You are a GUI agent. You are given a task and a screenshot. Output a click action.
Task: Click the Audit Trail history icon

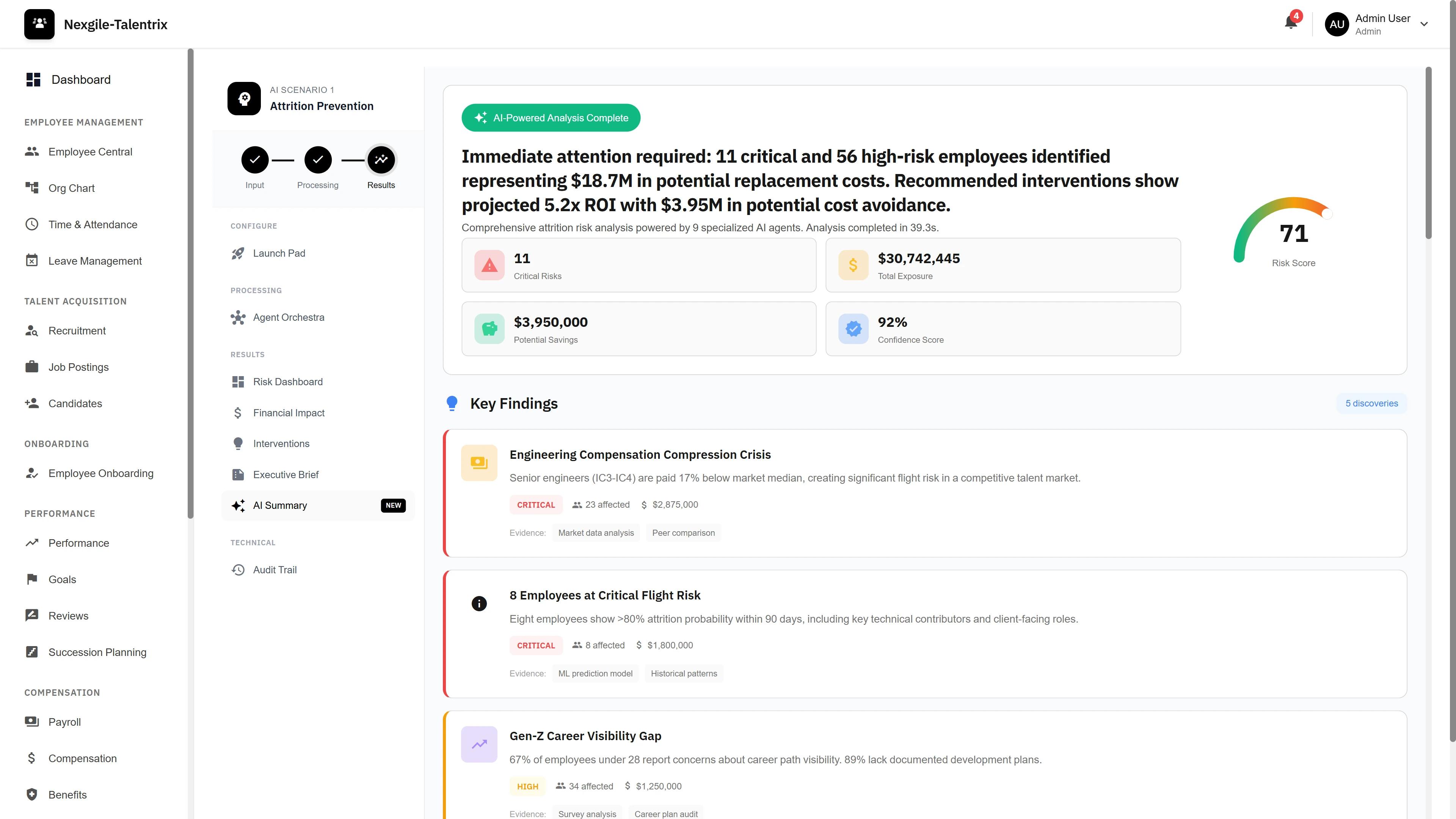pos(238,570)
